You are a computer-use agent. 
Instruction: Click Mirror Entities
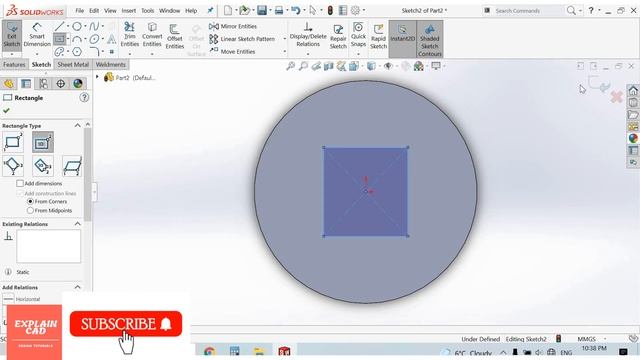pos(233,26)
